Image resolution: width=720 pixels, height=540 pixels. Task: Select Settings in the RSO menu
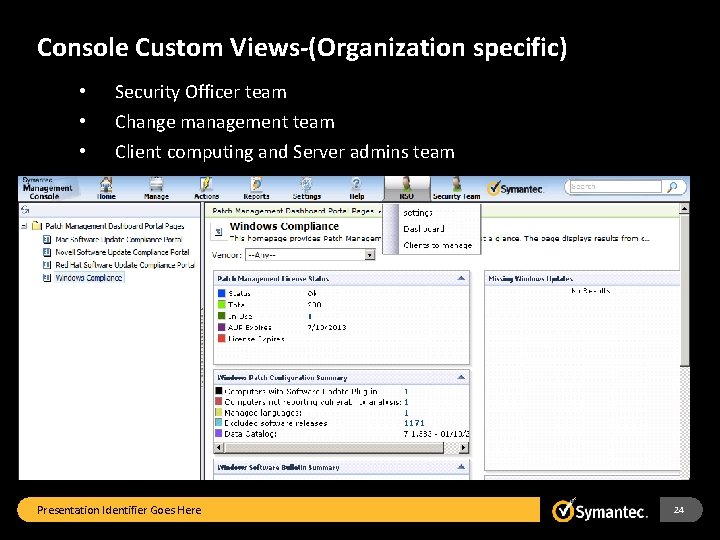pyautogui.click(x=418, y=213)
